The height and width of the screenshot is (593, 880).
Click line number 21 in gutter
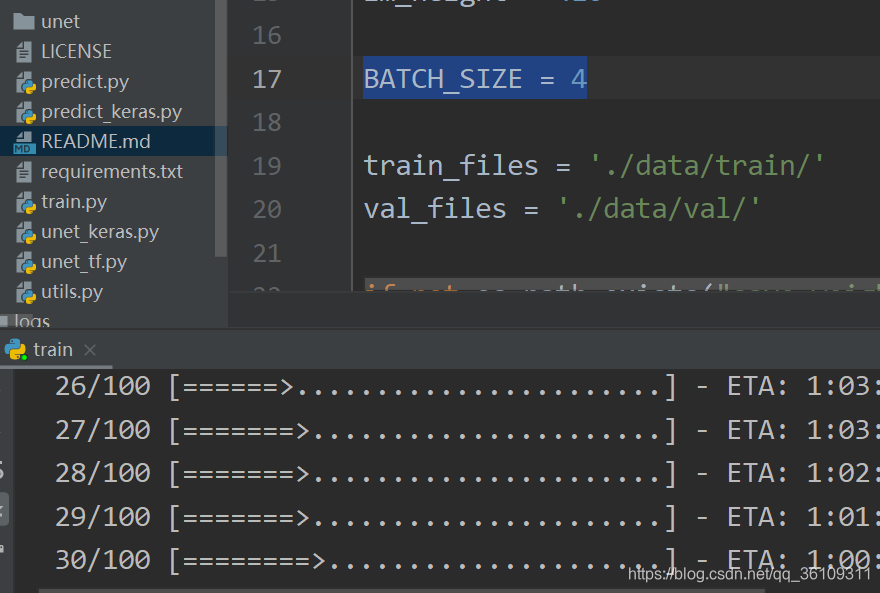pyautogui.click(x=267, y=254)
